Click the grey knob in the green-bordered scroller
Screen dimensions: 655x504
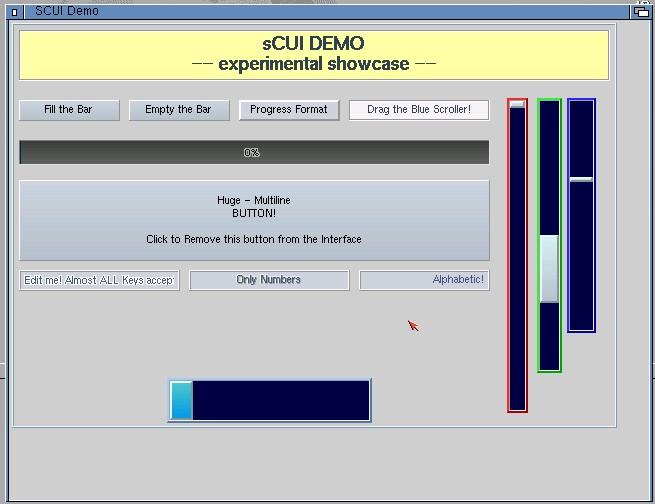(x=549, y=268)
